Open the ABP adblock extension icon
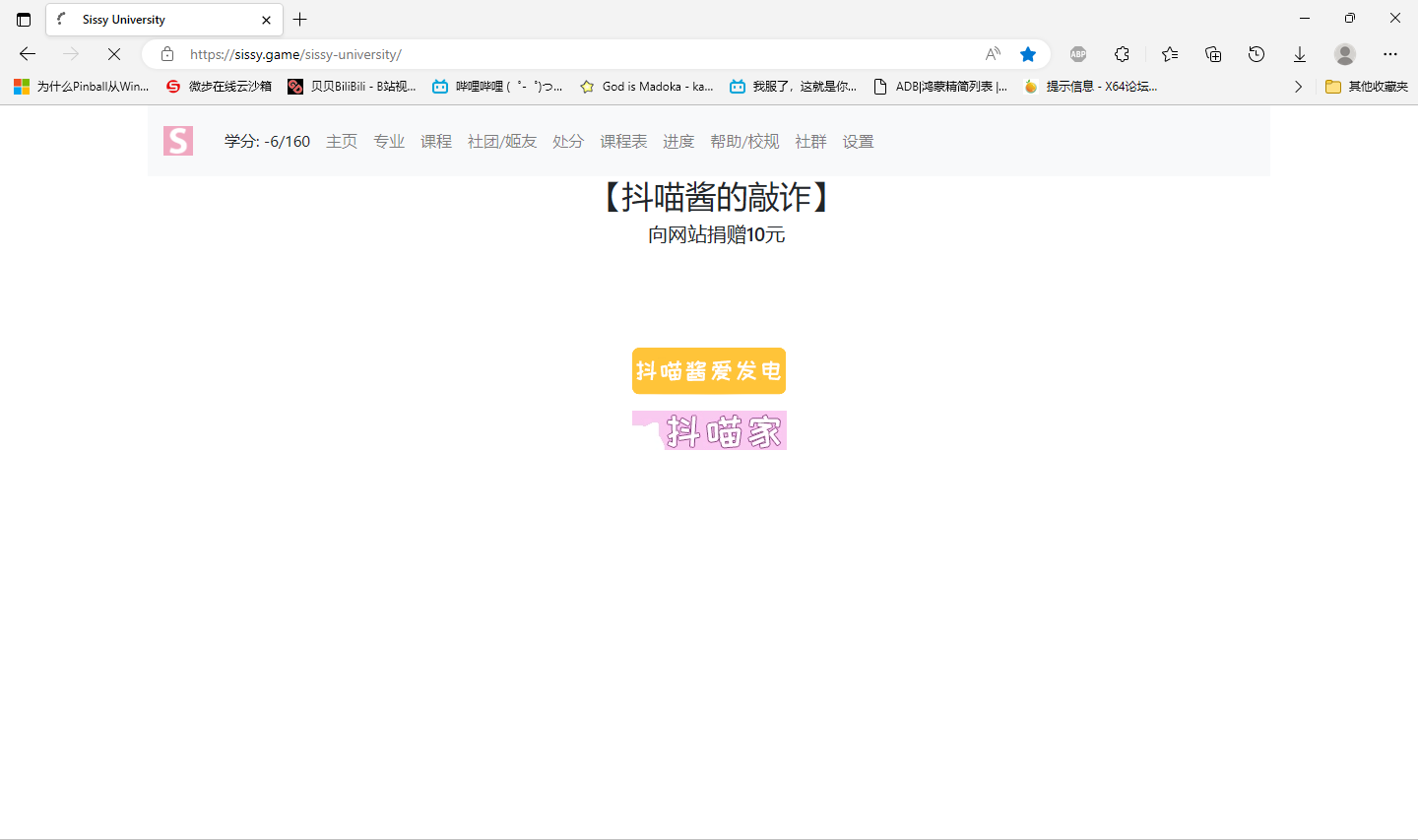Image resolution: width=1418 pixels, height=840 pixels. (1078, 54)
